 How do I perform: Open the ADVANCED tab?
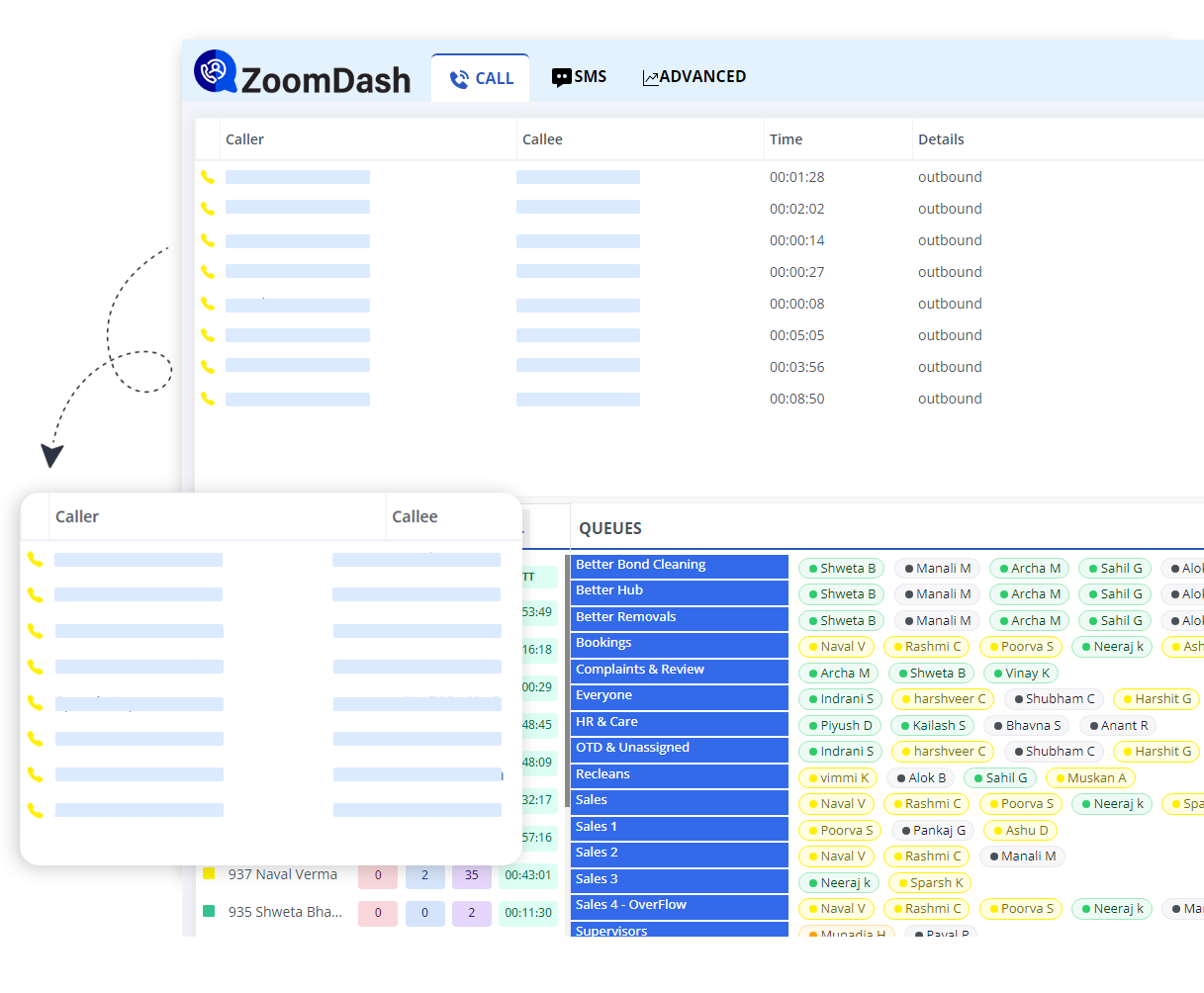click(x=694, y=77)
